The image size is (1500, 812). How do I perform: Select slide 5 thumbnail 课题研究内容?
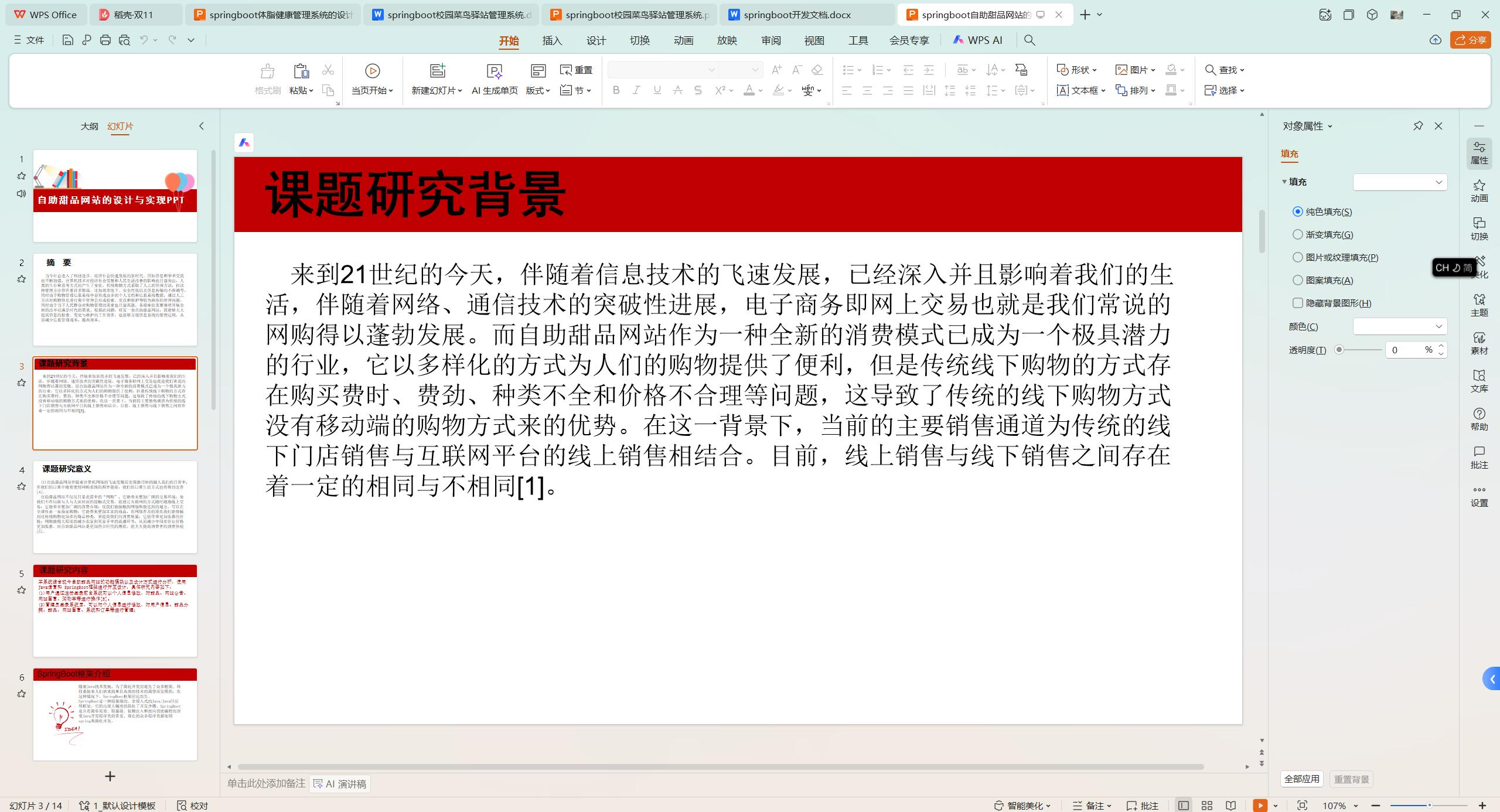click(115, 610)
